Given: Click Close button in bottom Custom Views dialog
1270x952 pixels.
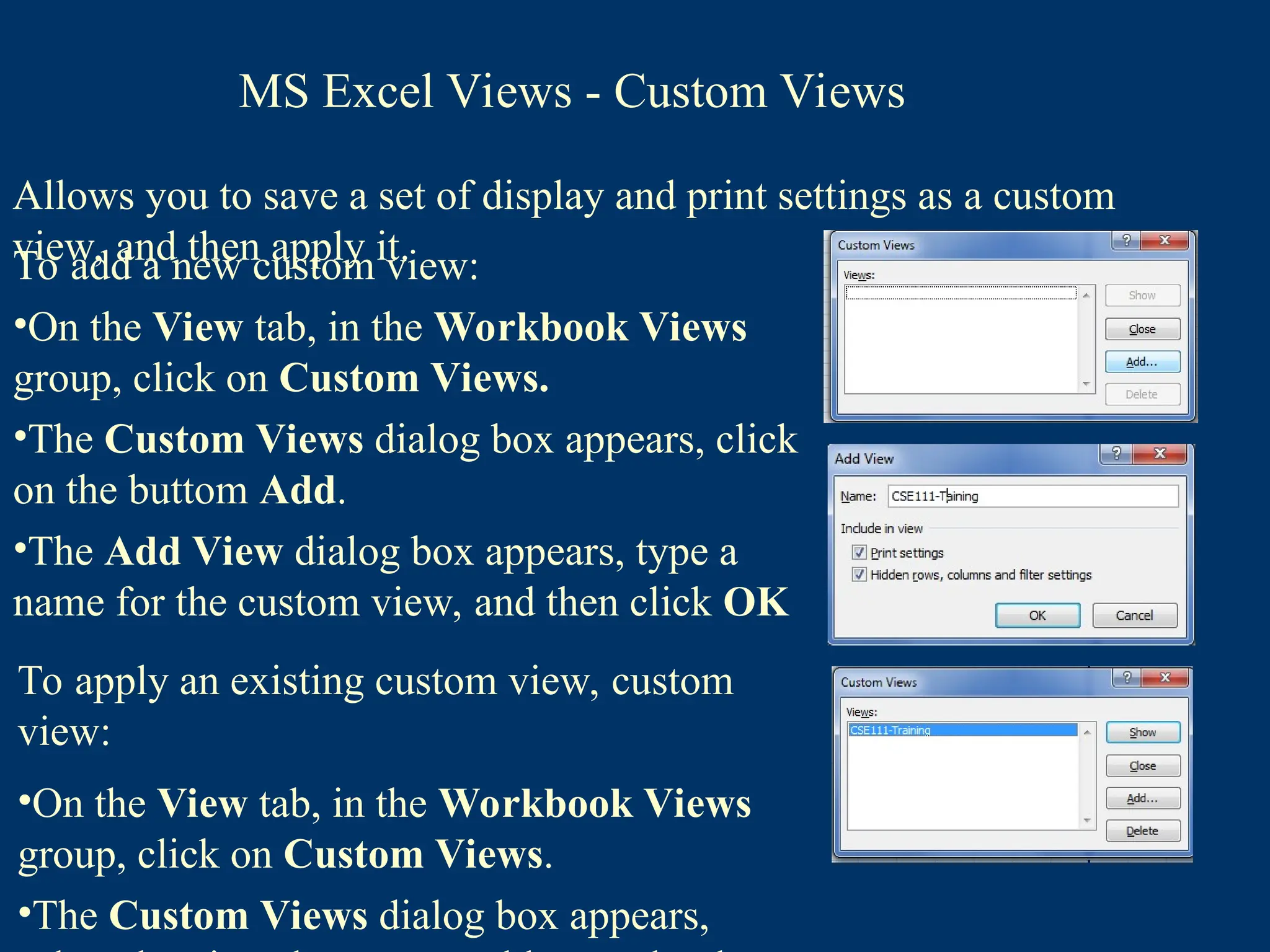Looking at the screenshot, I should 1143,766.
